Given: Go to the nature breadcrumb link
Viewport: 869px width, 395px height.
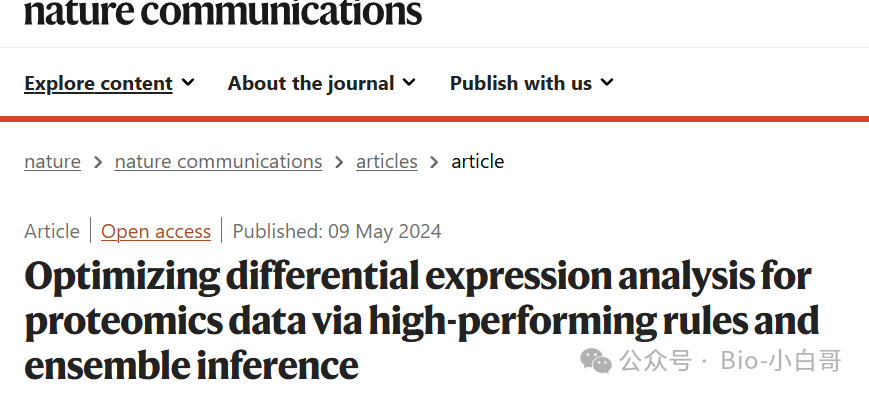Looking at the screenshot, I should (x=53, y=162).
